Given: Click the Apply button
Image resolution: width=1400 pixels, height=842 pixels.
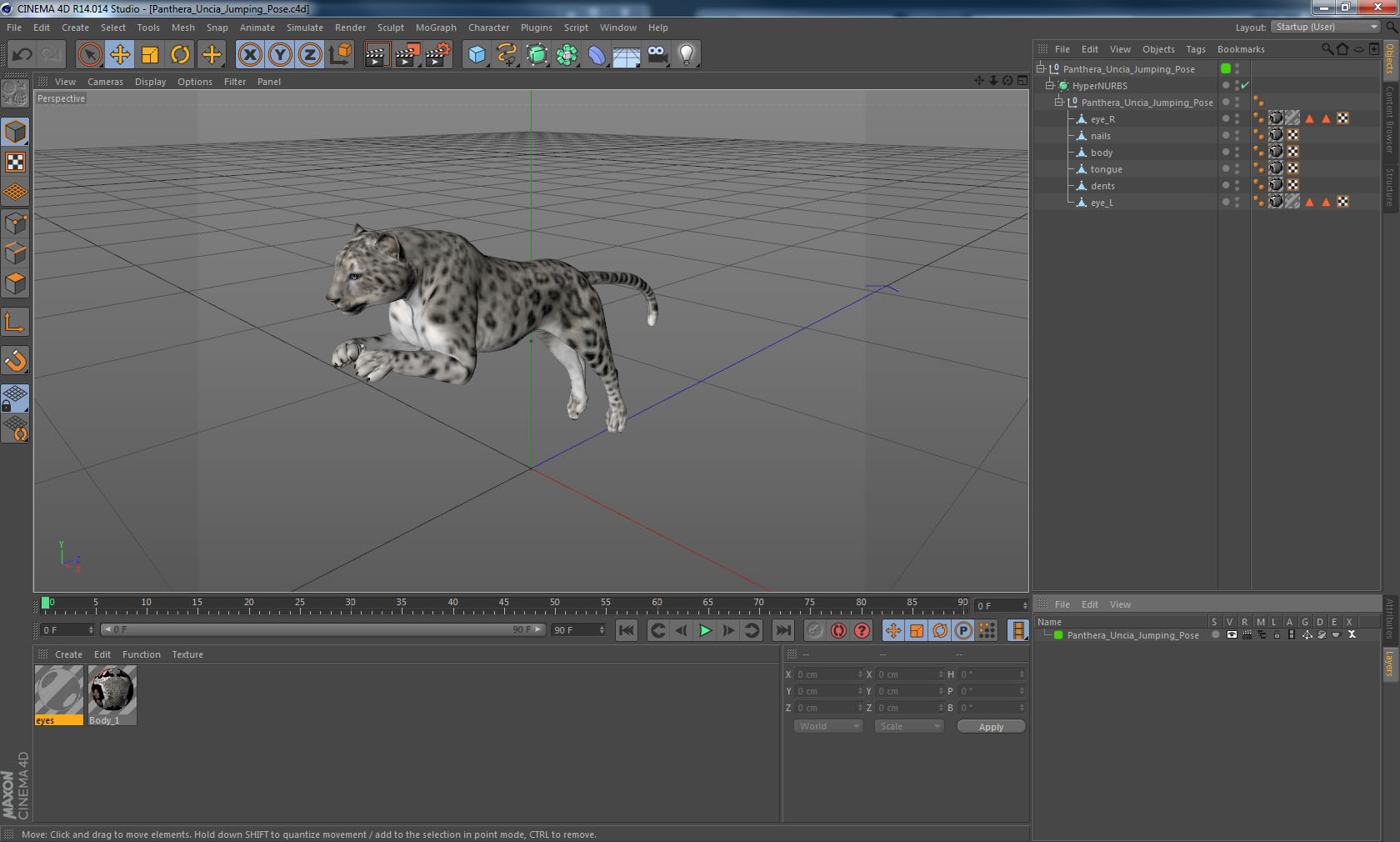Looking at the screenshot, I should 991,727.
